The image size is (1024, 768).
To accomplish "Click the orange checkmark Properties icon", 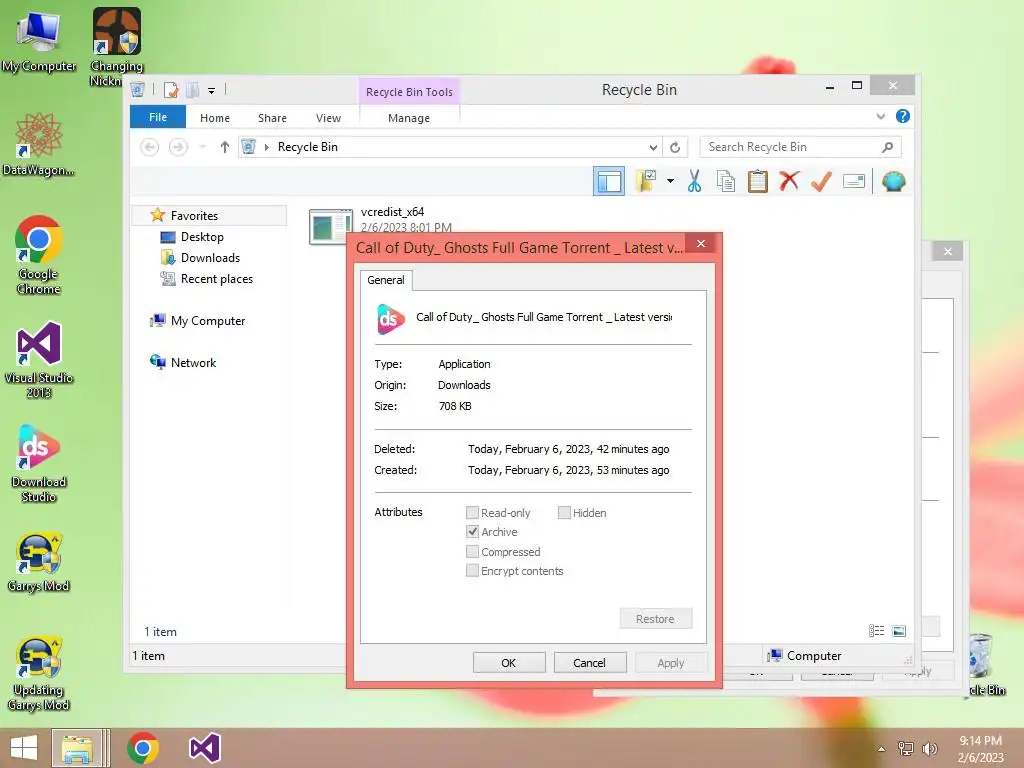I will point(821,181).
